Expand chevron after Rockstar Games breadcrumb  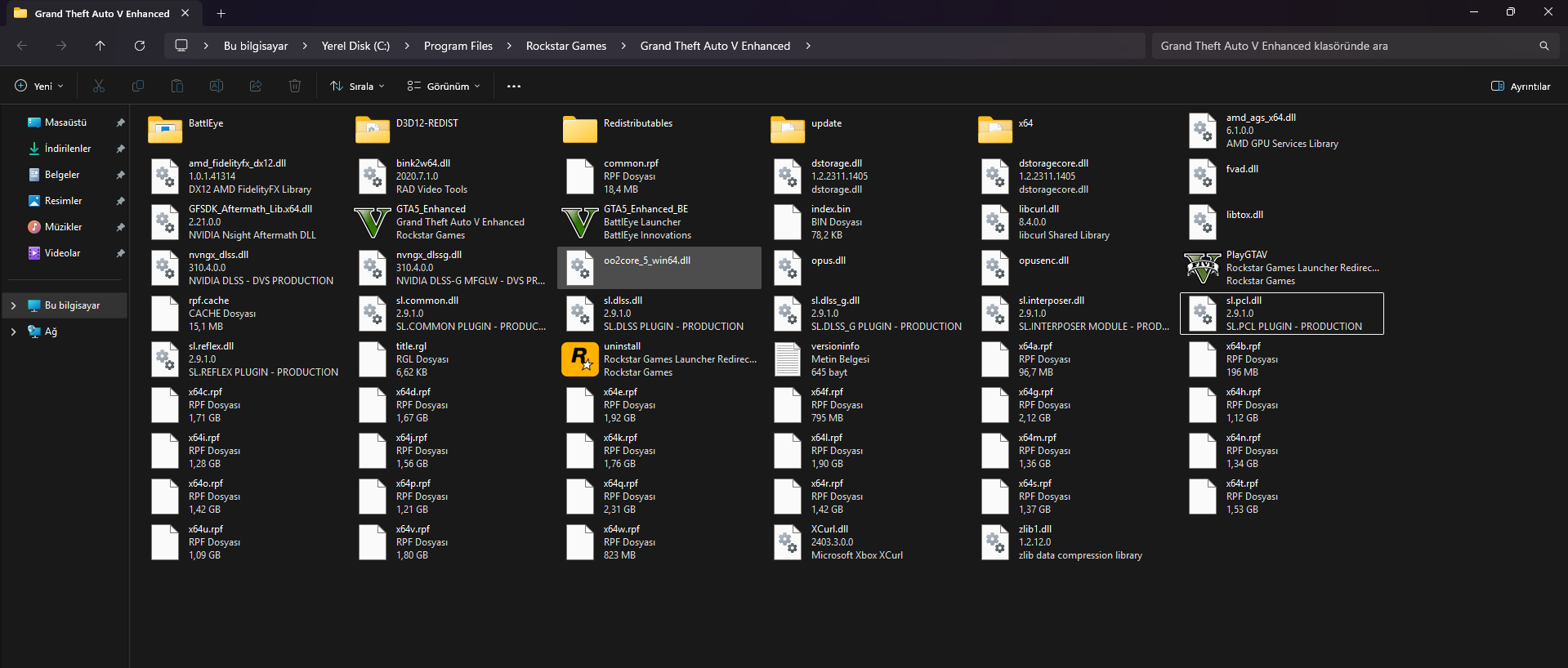623,46
